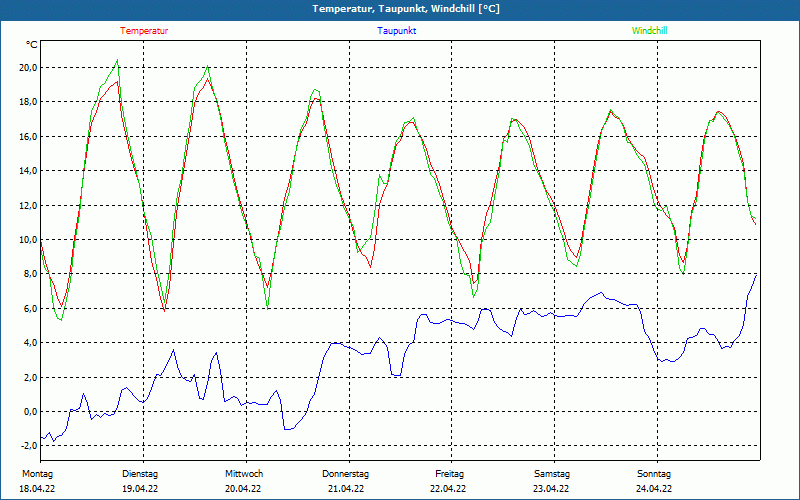Viewport: 800px width, 500px height.
Task: Click the 'Mittwoch' day label
Action: (244, 474)
